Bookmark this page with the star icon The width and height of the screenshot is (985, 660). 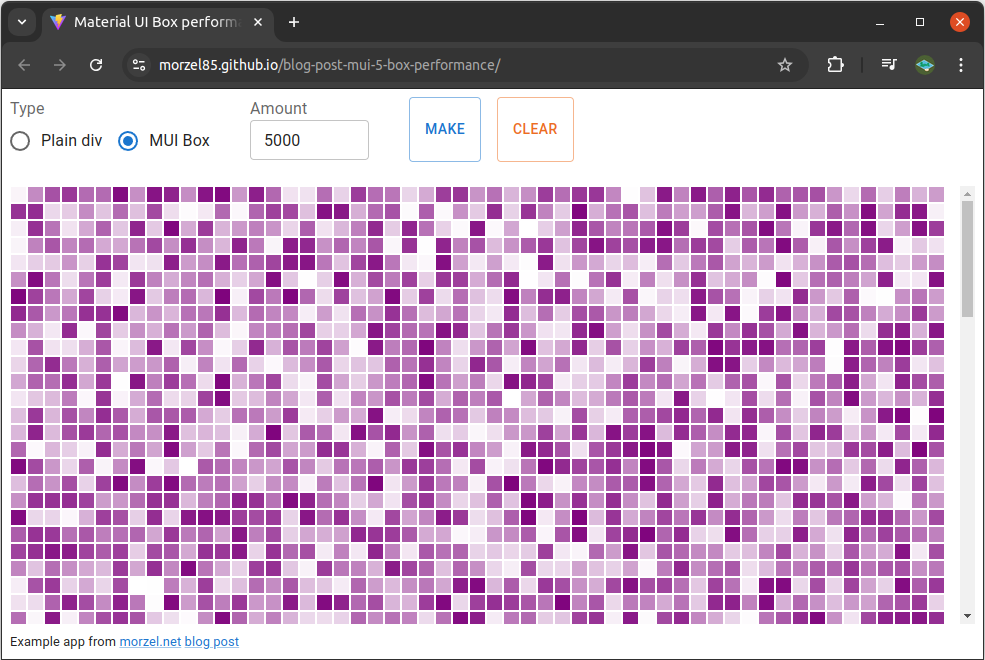[785, 65]
